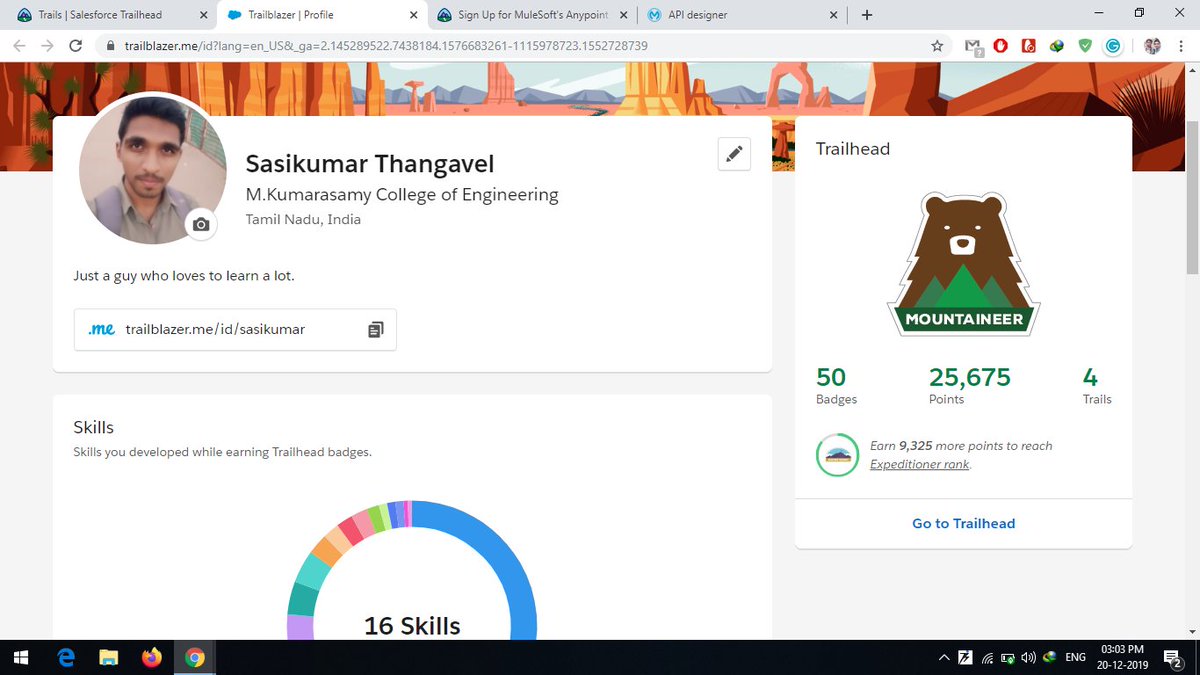Image resolution: width=1200 pixels, height=675 pixels.
Task: Click the battery tray icon
Action: (x=1007, y=658)
